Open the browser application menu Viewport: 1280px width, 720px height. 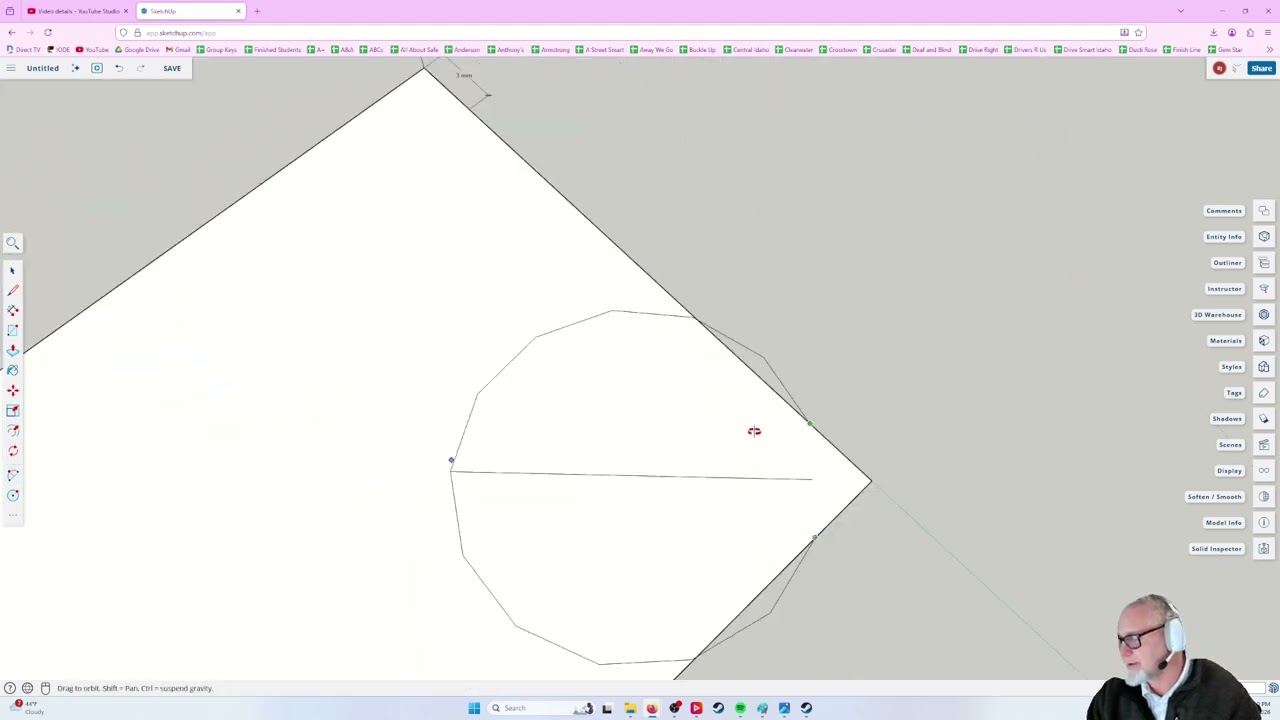click(1267, 33)
